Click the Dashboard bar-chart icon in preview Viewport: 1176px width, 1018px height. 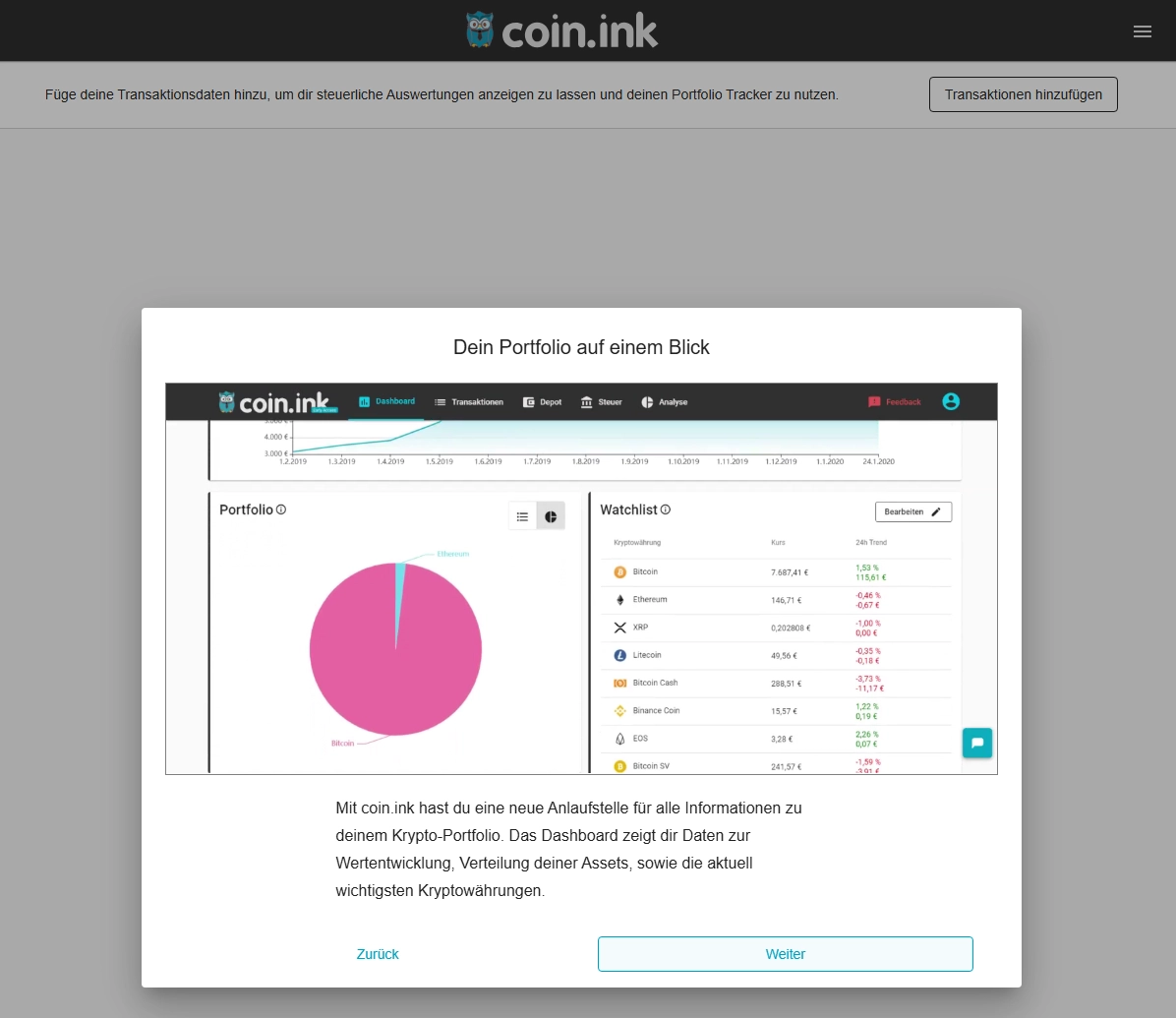tap(364, 402)
